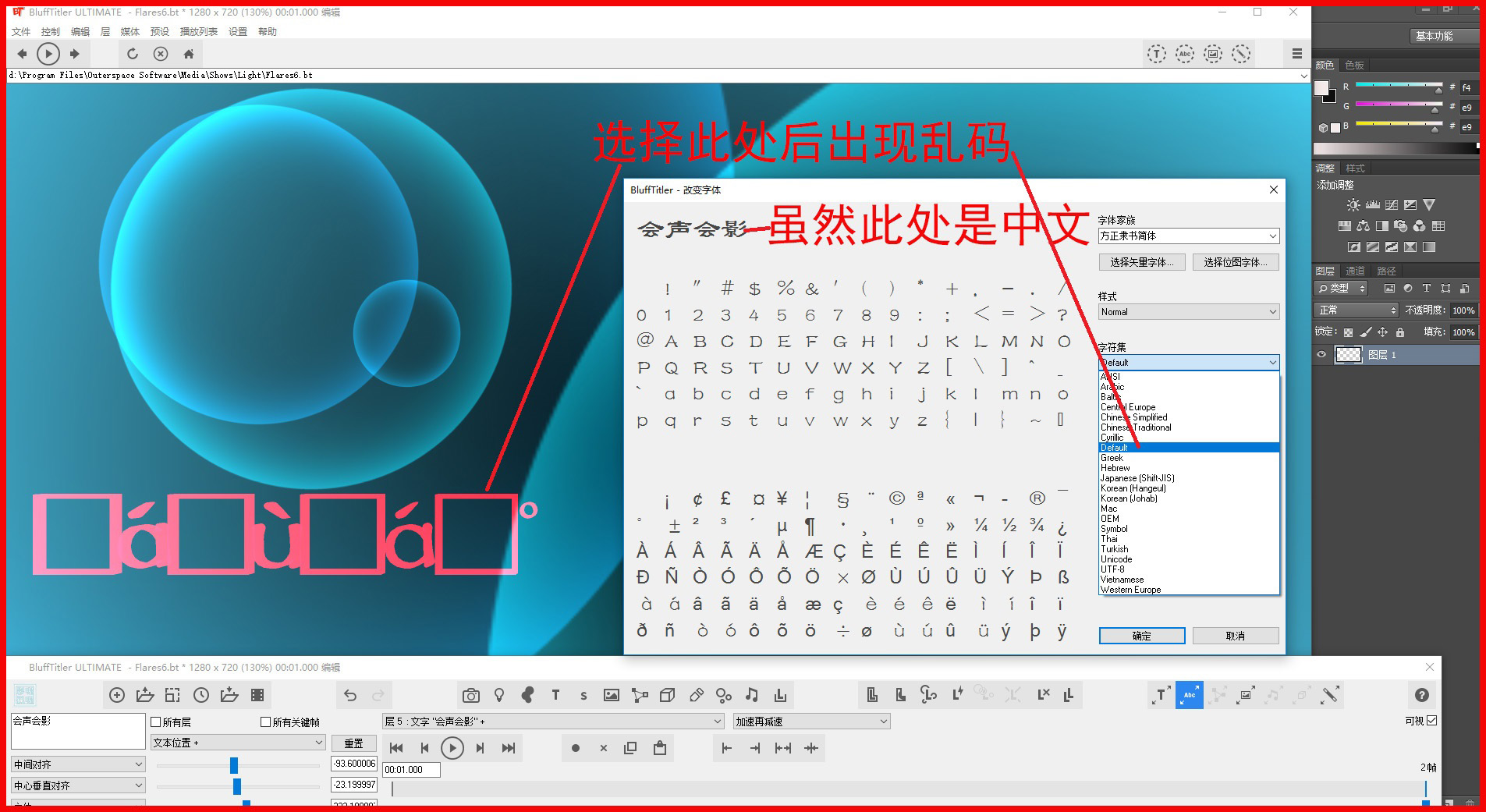Click the stop circle-x icon in top toolbar

(x=161, y=54)
